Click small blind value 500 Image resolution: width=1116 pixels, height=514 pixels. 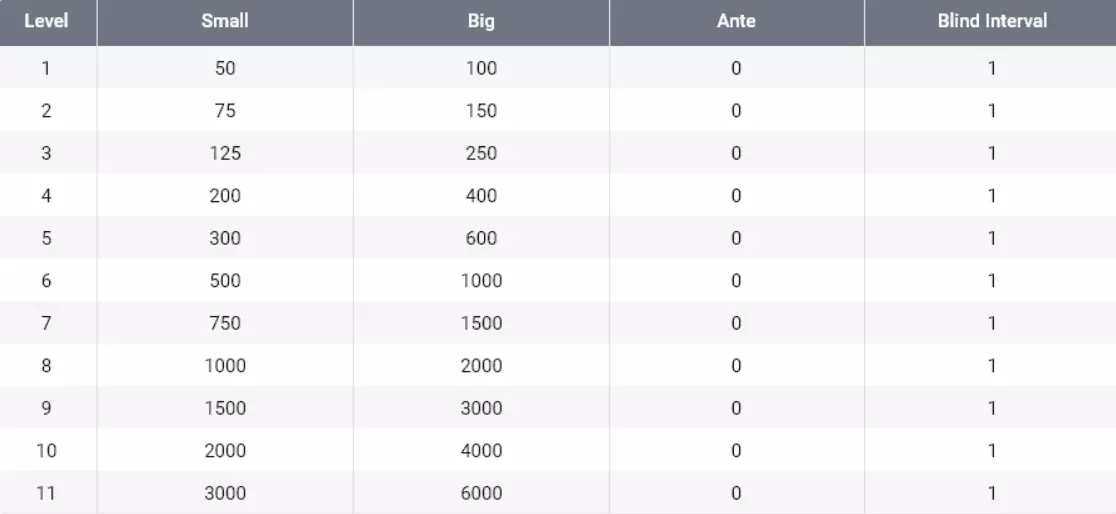click(x=225, y=281)
